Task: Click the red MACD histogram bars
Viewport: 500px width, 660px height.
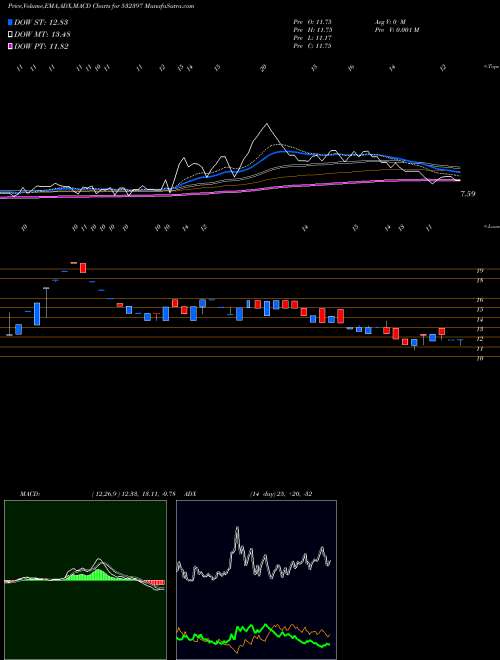Action: (154, 583)
